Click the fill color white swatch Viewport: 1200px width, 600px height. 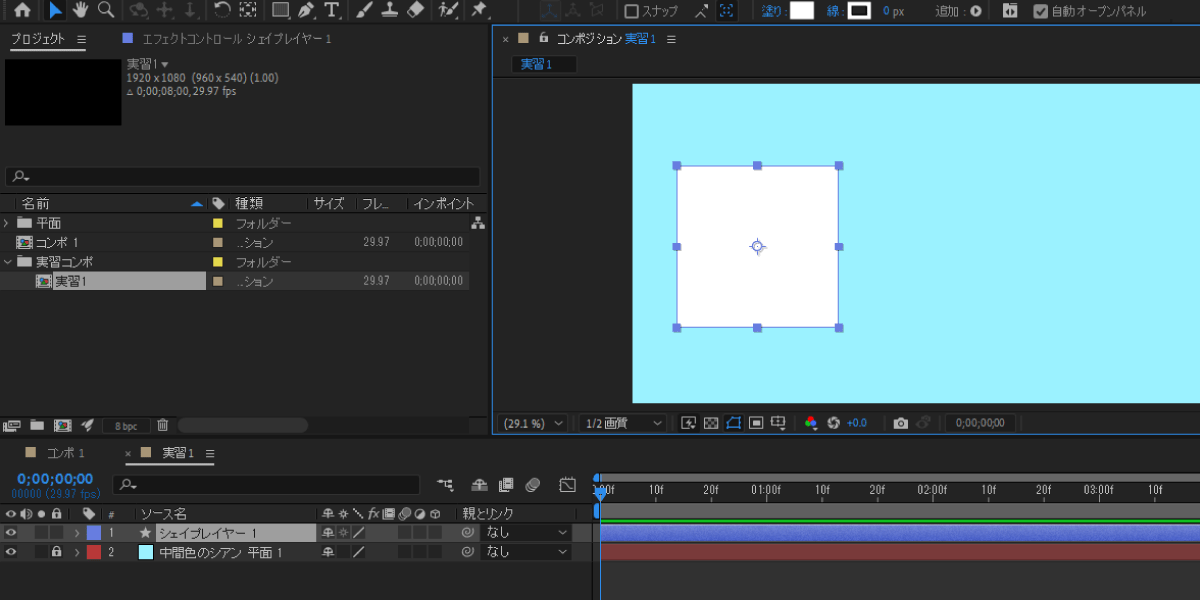[802, 11]
